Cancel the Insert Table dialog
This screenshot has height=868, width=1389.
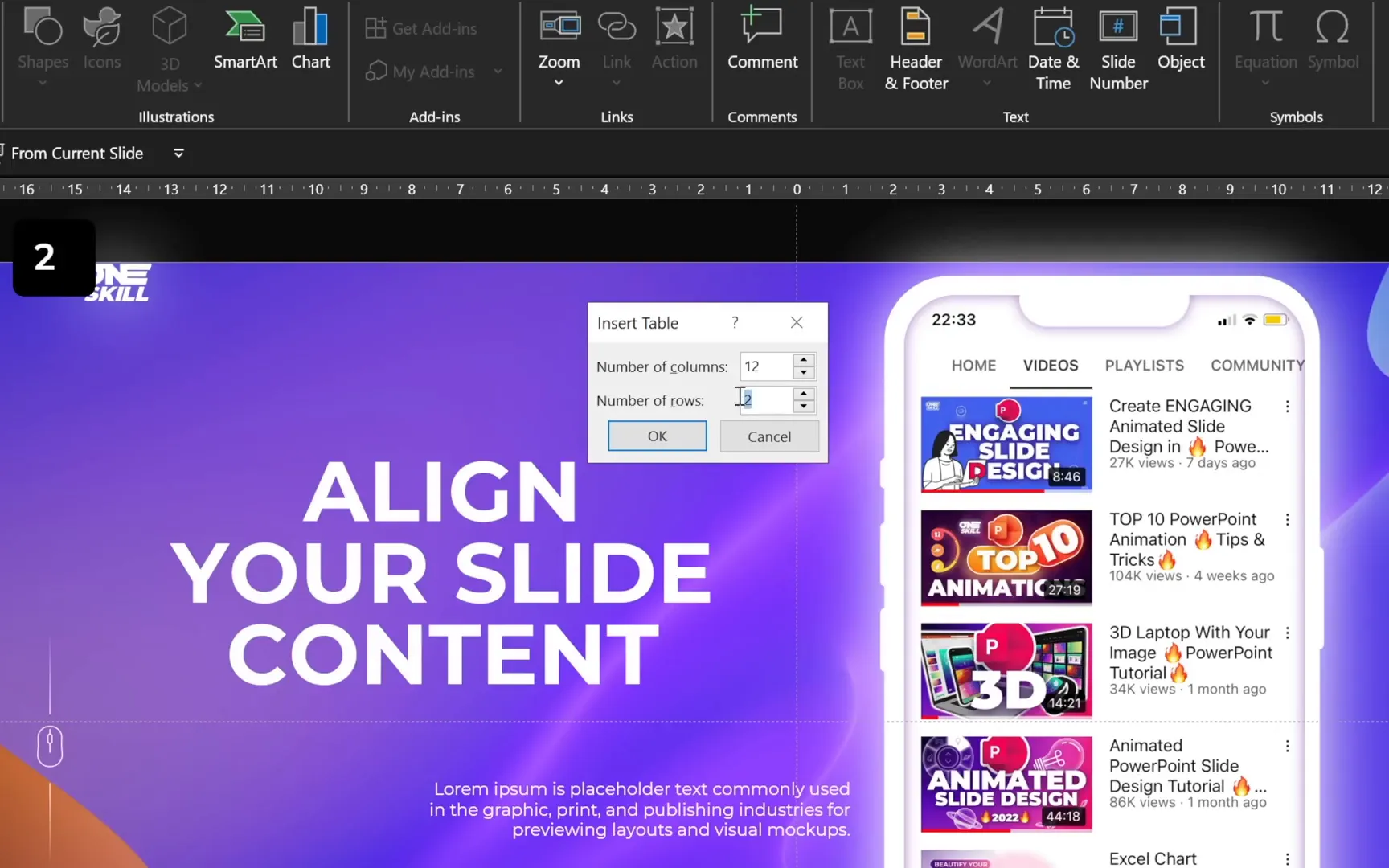[x=769, y=436]
